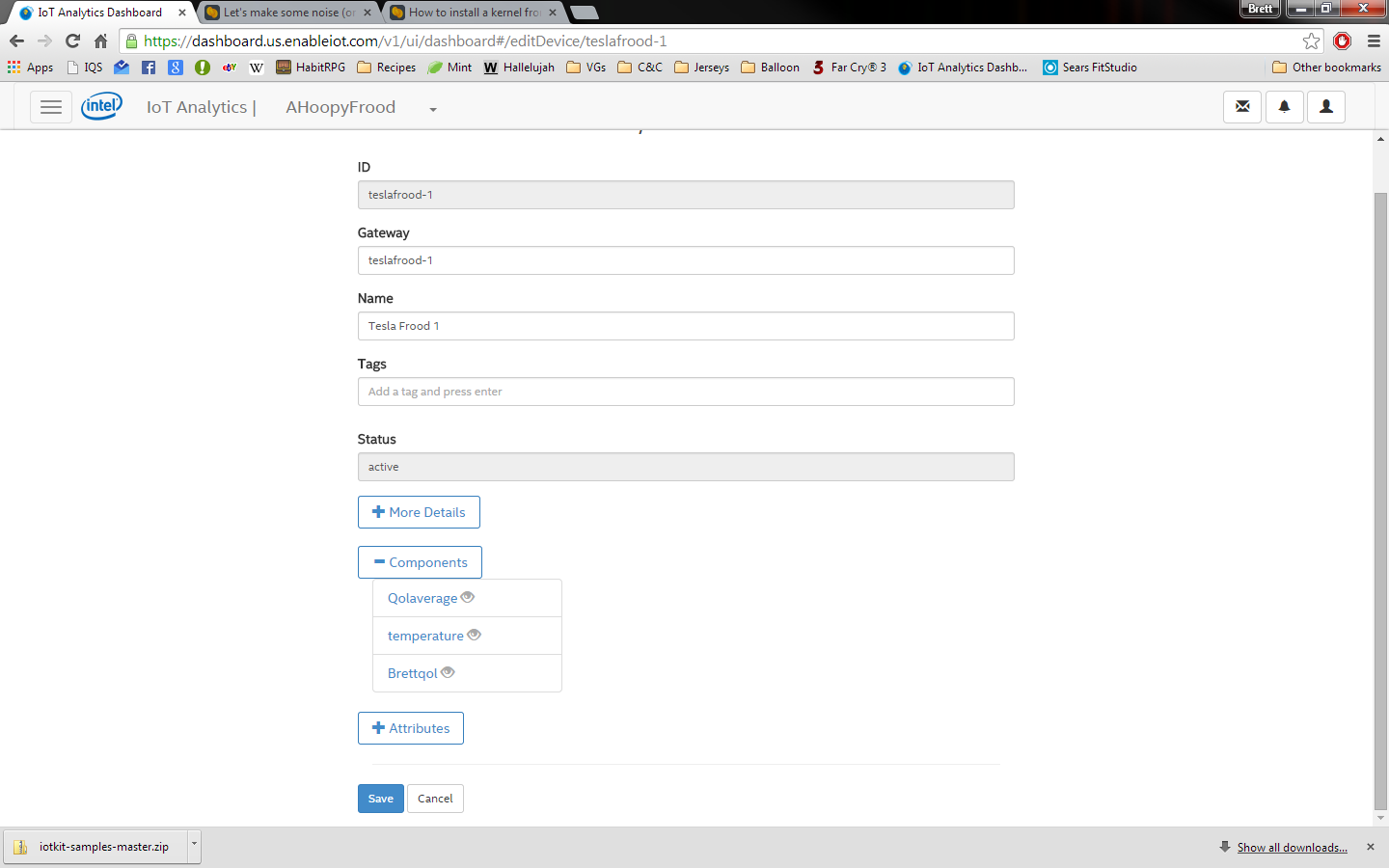The image size is (1389, 868).
Task: Bookmark this page with star icon
Action: click(1311, 41)
